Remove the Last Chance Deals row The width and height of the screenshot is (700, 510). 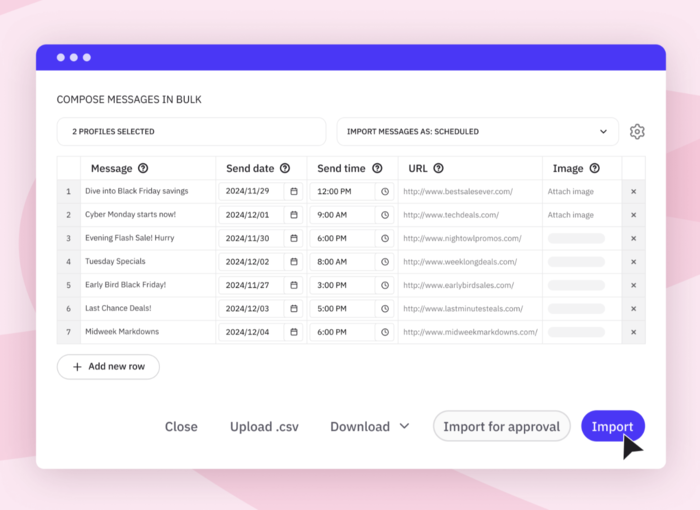(633, 309)
